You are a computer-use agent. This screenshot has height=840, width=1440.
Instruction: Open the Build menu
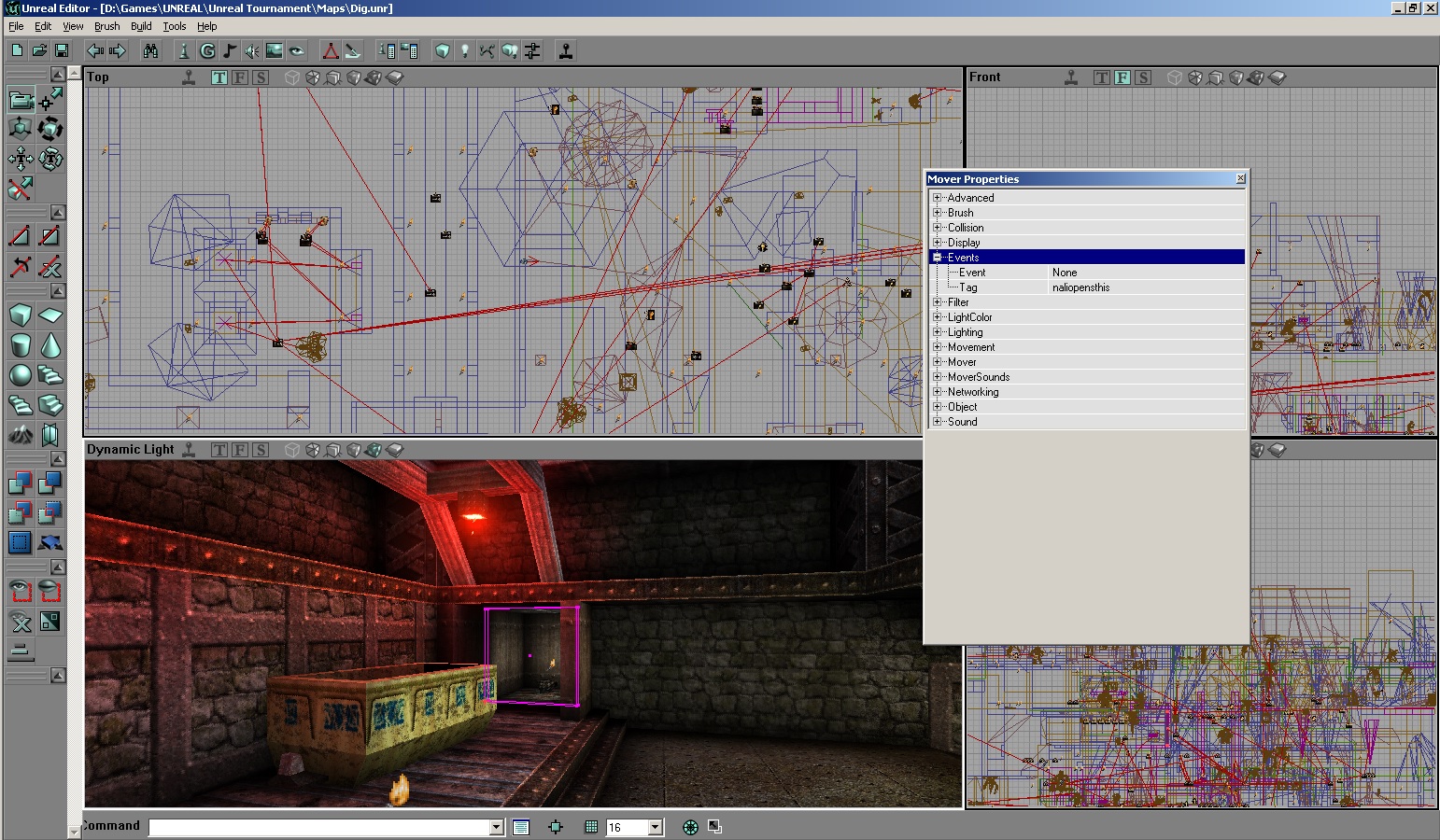coord(141,26)
